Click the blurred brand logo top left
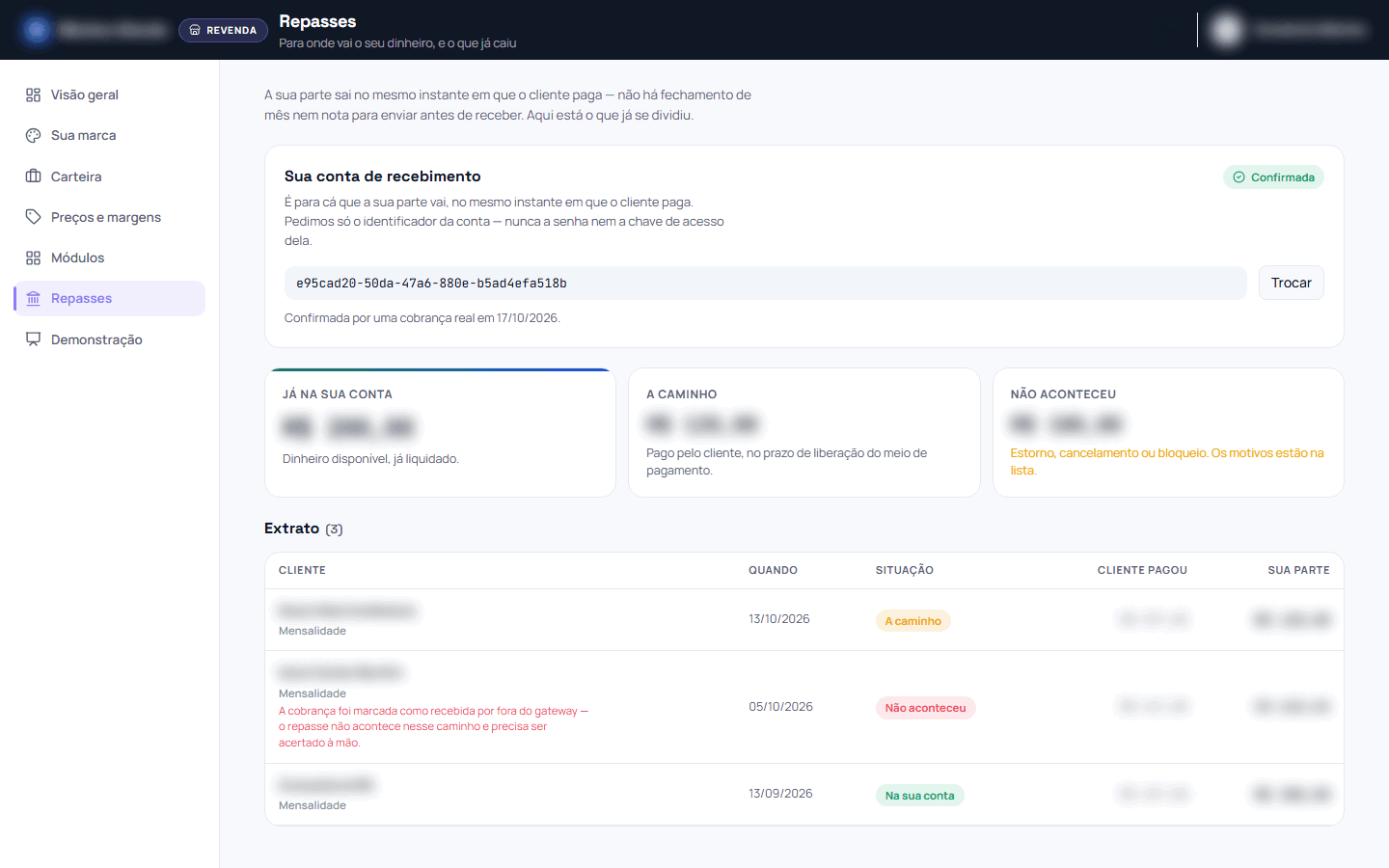The height and width of the screenshot is (868, 1389). (37, 30)
